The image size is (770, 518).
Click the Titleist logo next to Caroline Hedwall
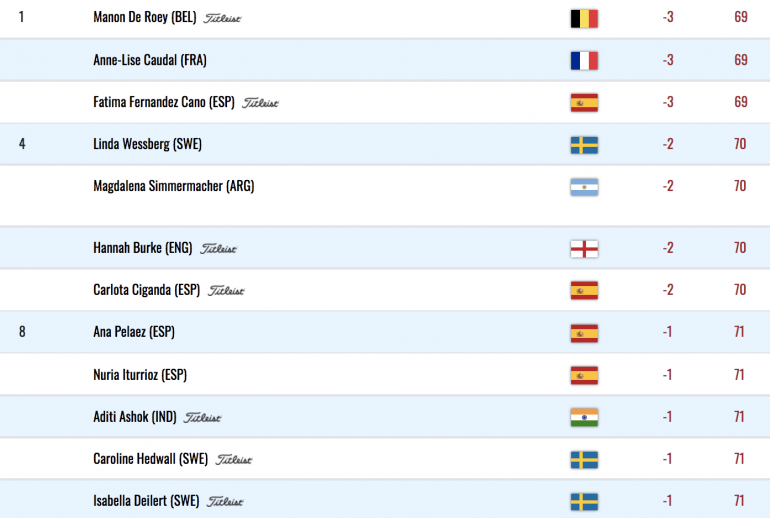tap(234, 460)
